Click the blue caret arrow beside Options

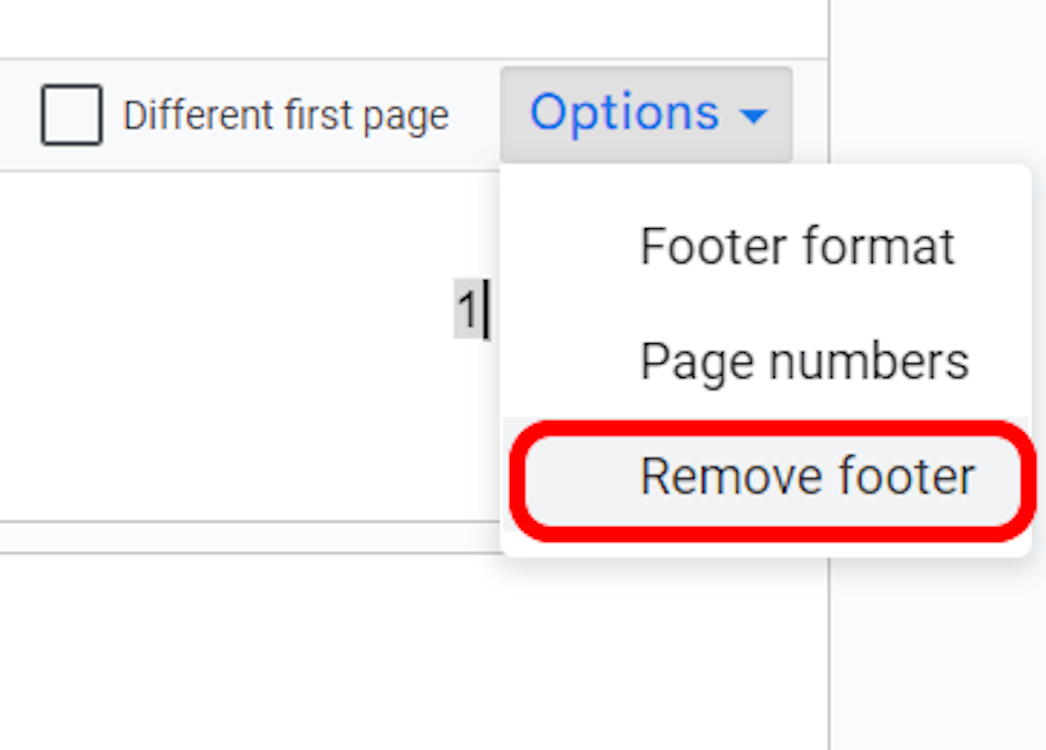(754, 116)
